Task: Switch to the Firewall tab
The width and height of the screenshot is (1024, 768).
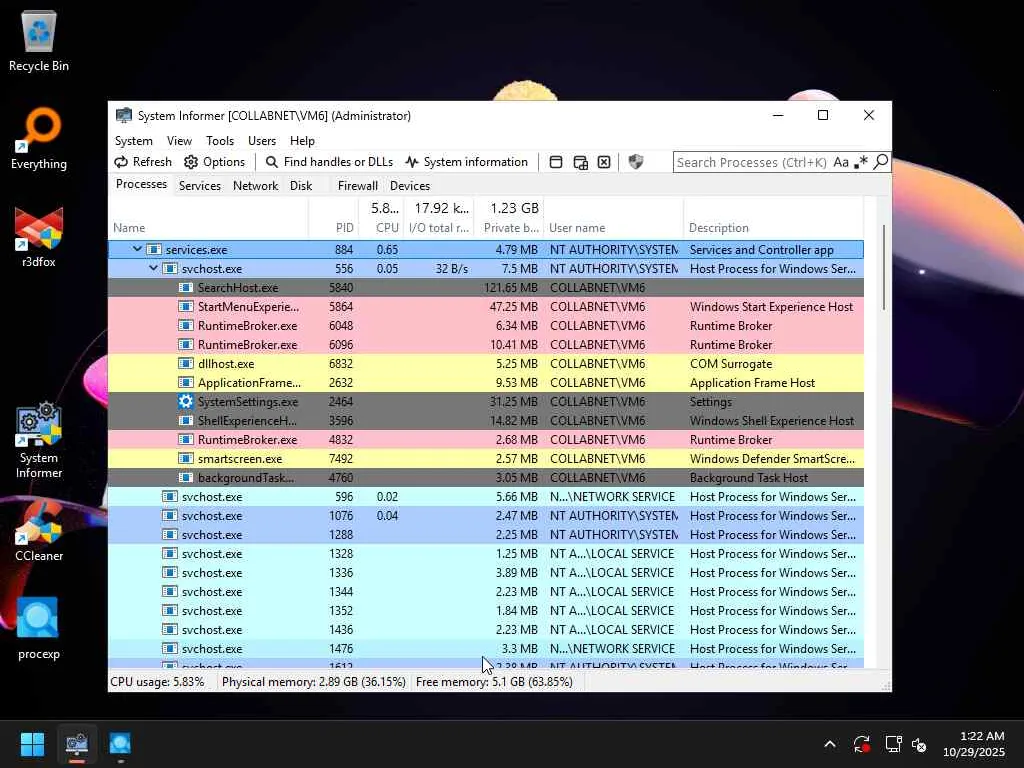Action: click(x=357, y=185)
